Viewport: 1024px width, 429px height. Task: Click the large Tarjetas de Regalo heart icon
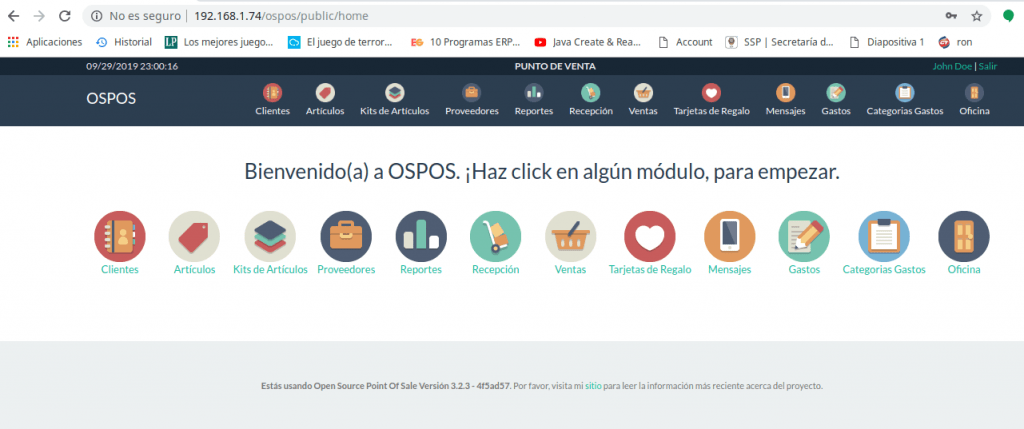(x=650, y=236)
